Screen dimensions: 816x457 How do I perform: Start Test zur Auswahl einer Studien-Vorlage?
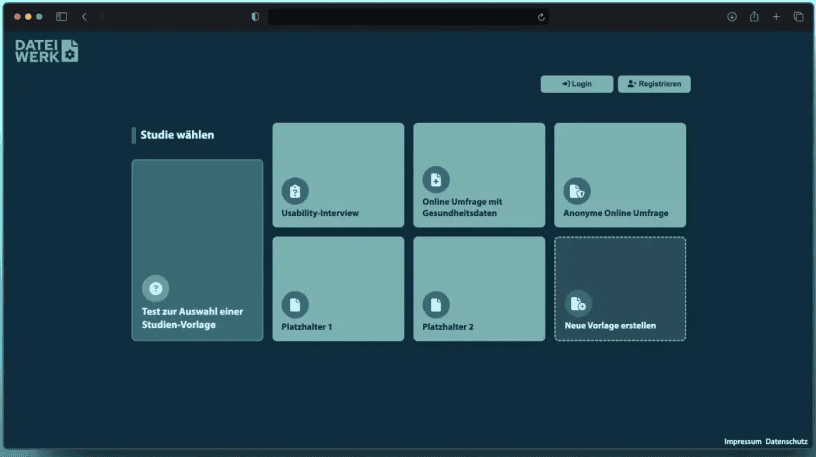pos(197,250)
